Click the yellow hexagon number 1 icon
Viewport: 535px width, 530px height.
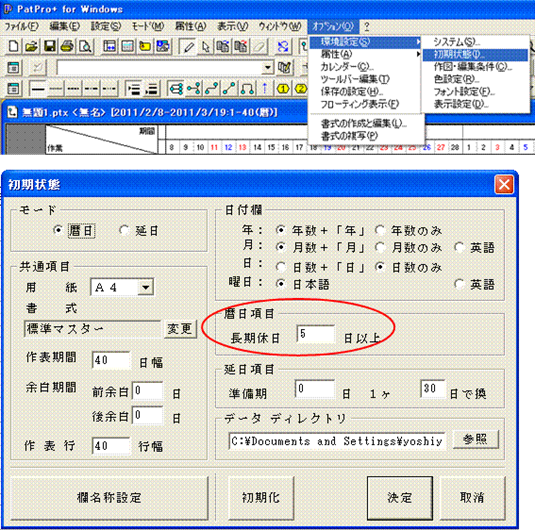(283, 89)
